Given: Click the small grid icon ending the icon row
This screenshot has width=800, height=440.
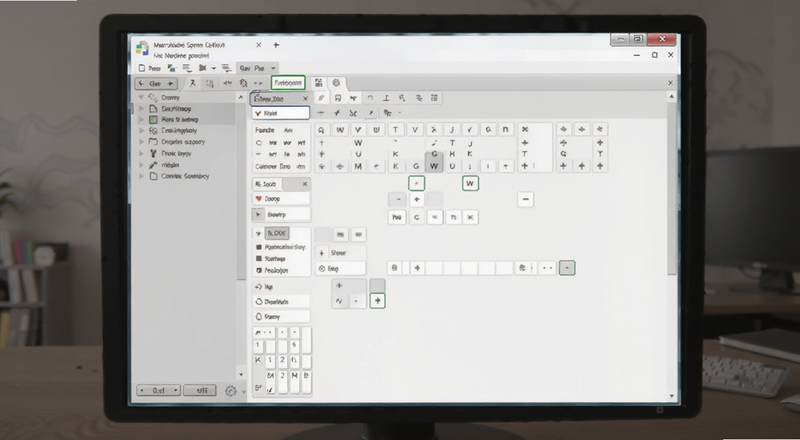Looking at the screenshot, I should (x=434, y=98).
